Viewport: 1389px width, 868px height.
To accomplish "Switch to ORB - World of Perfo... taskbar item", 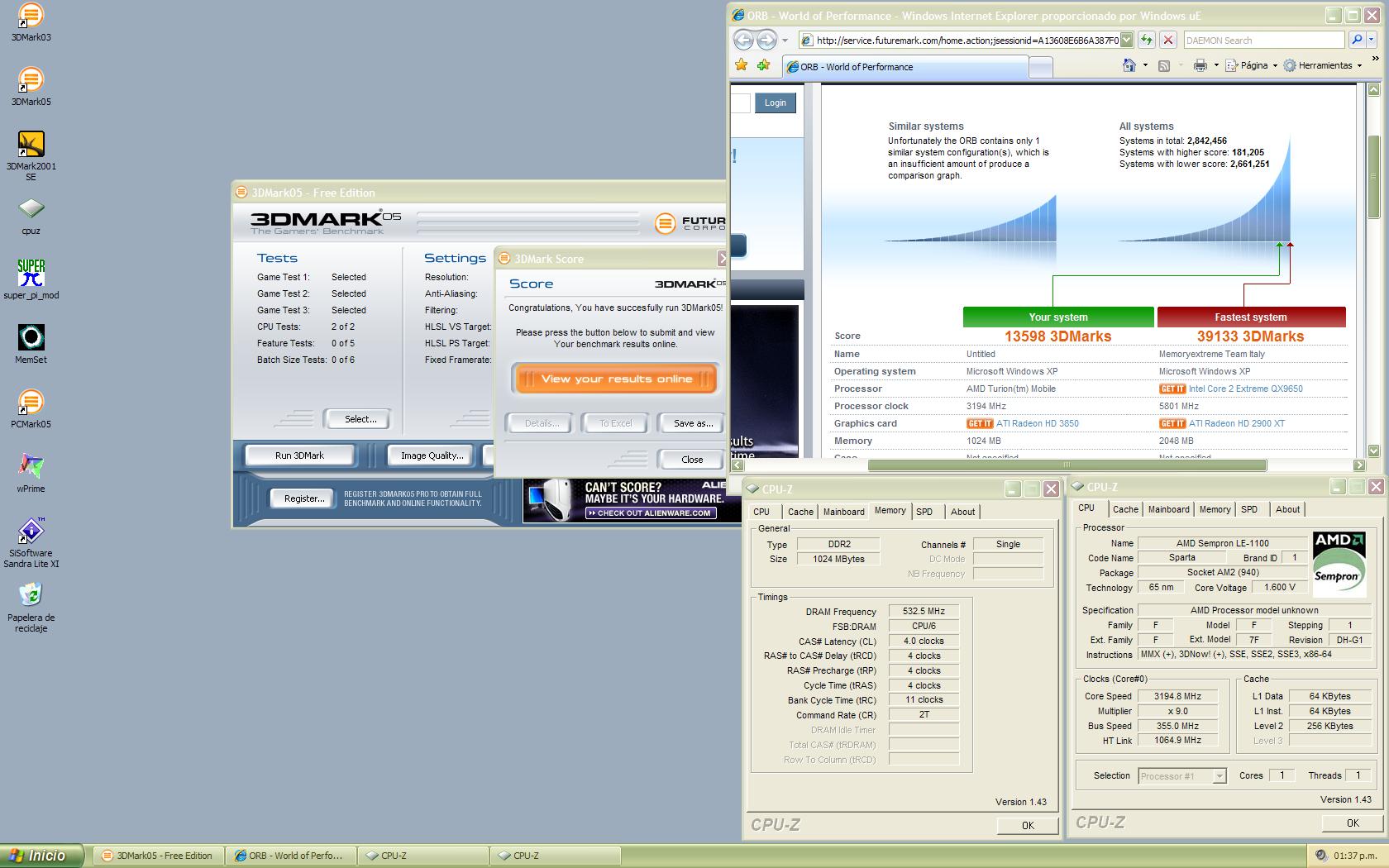I will (290, 856).
